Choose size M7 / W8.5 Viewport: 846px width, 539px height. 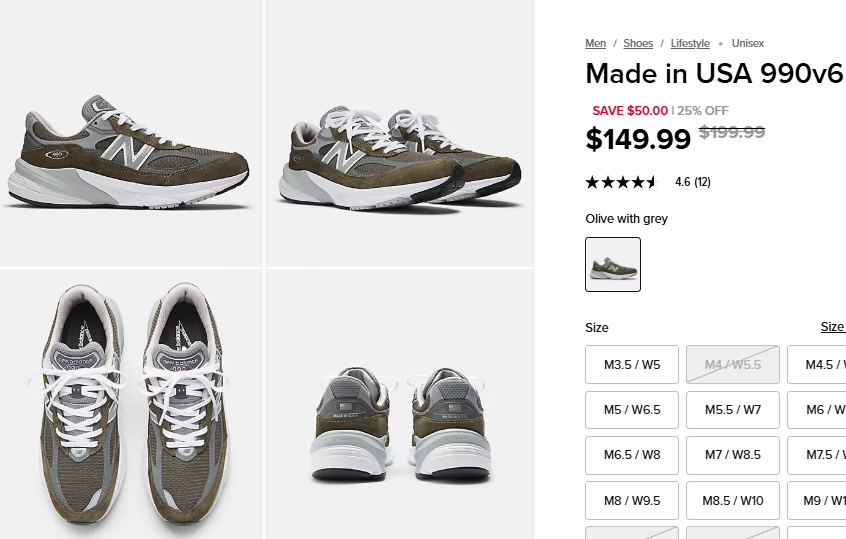coord(733,455)
